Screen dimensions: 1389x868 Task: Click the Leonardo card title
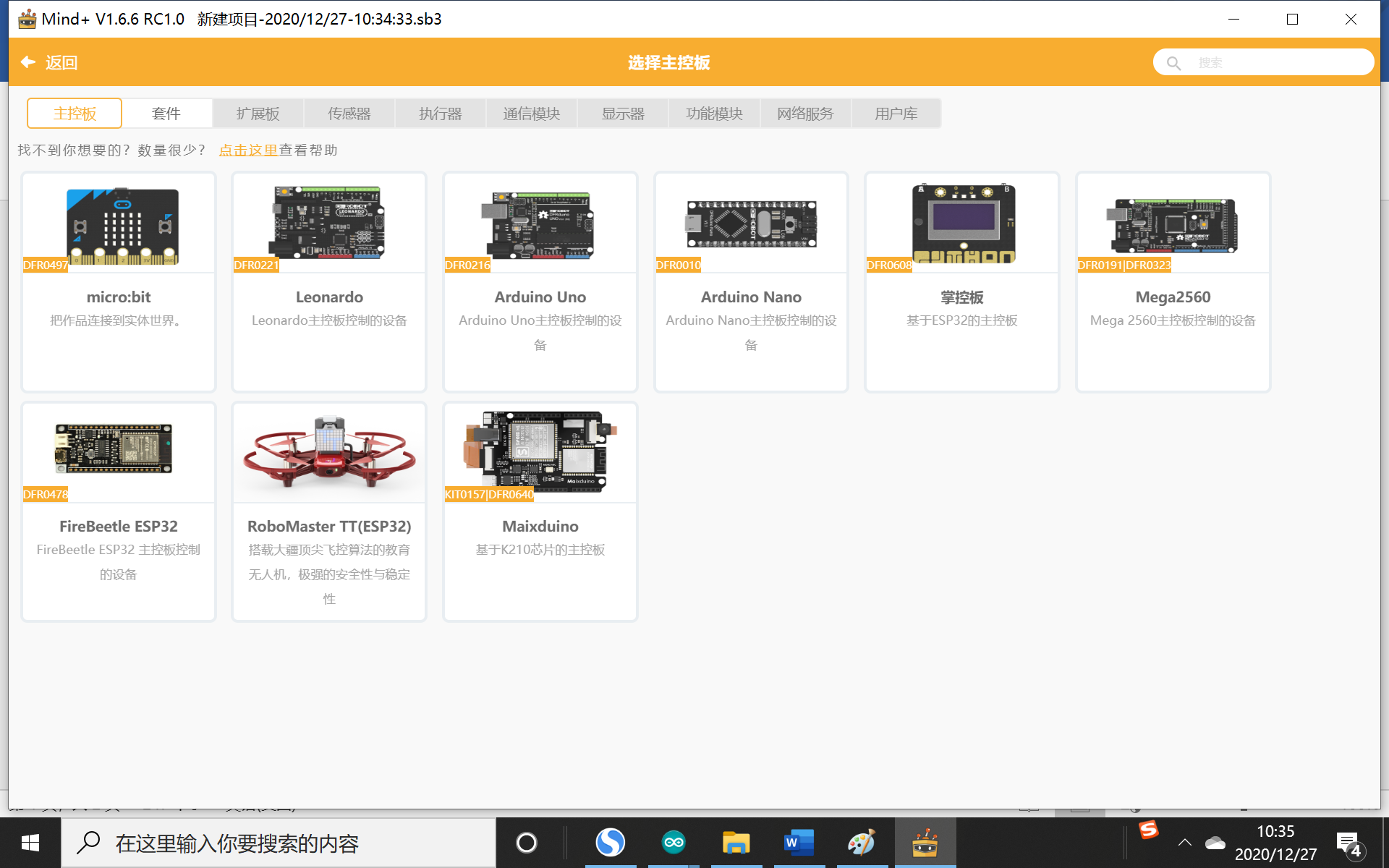[x=329, y=297]
